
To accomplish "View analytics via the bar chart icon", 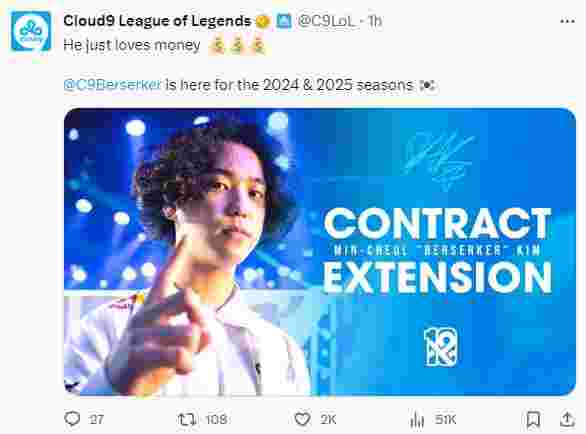I will click(x=417, y=419).
